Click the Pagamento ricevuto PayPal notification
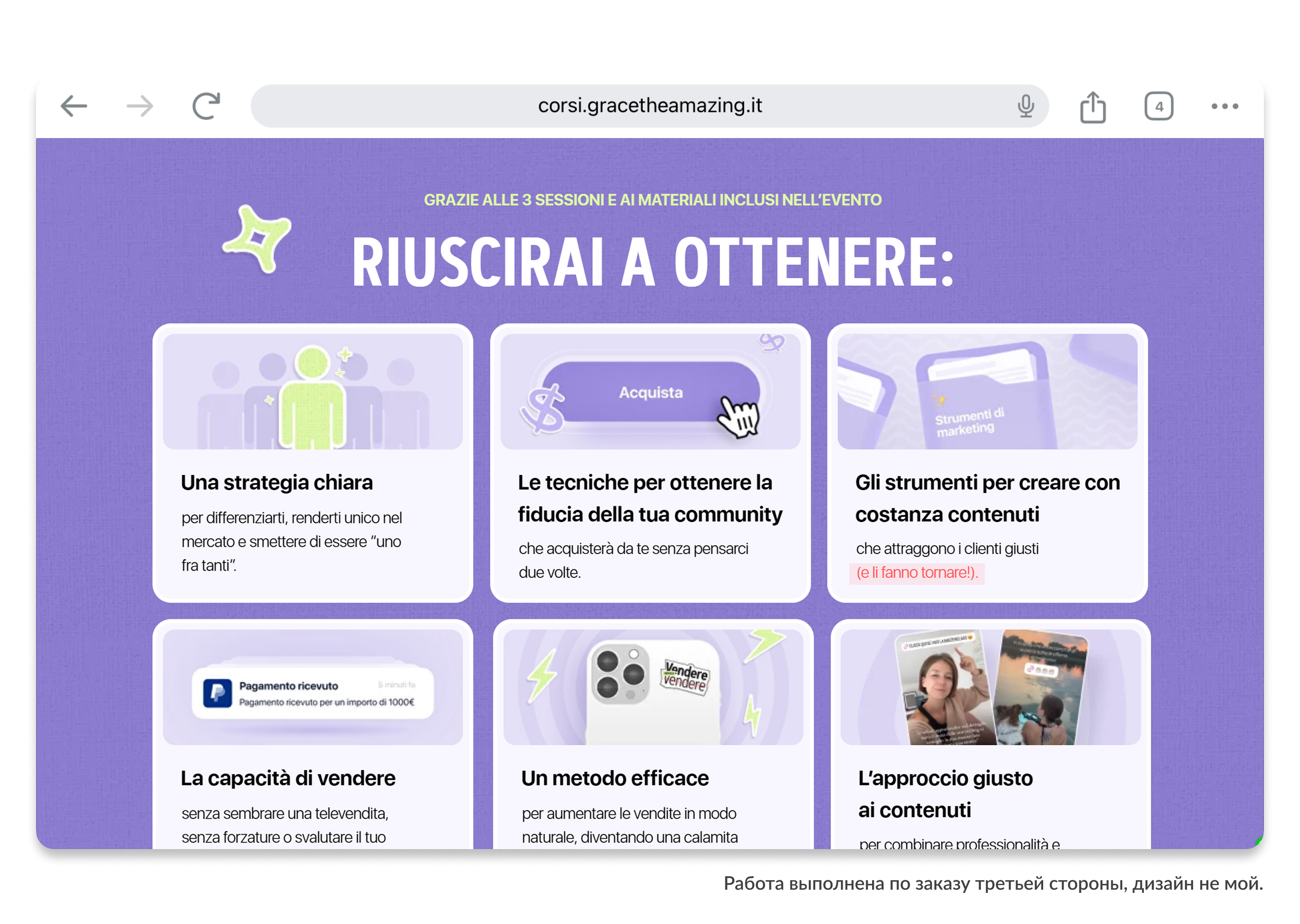 pyautogui.click(x=312, y=693)
